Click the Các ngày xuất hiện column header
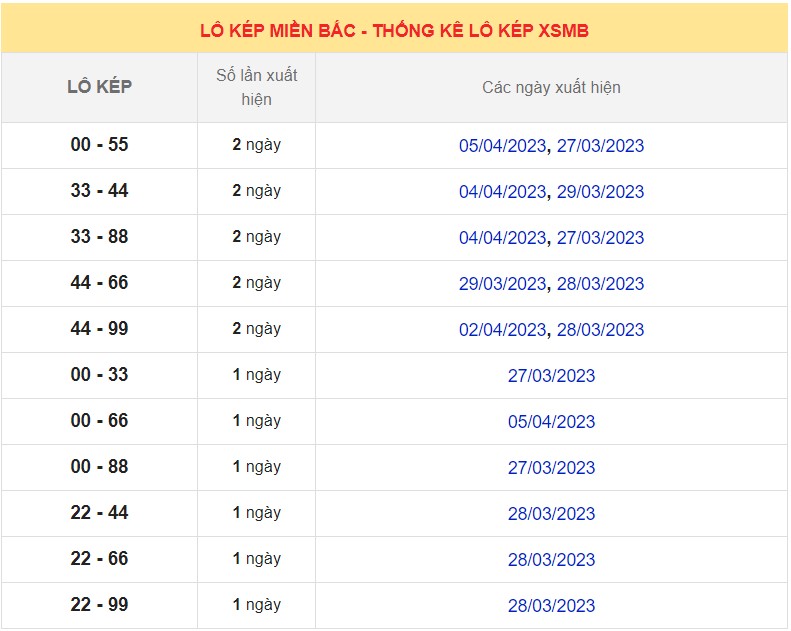 551,88
